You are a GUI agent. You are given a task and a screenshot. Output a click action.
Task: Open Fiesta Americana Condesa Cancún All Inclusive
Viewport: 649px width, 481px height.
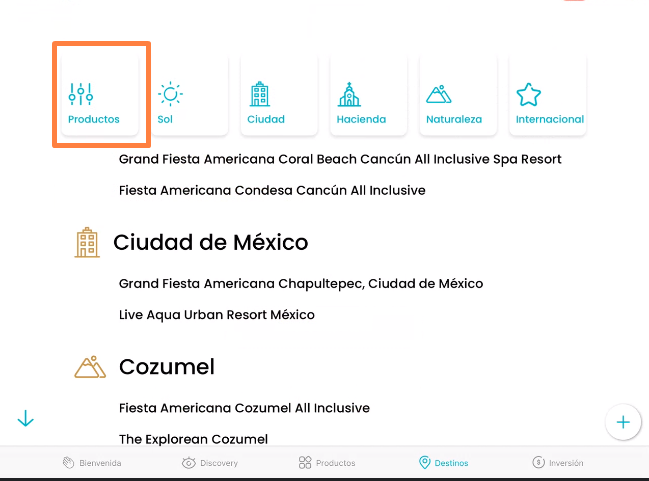click(x=272, y=190)
